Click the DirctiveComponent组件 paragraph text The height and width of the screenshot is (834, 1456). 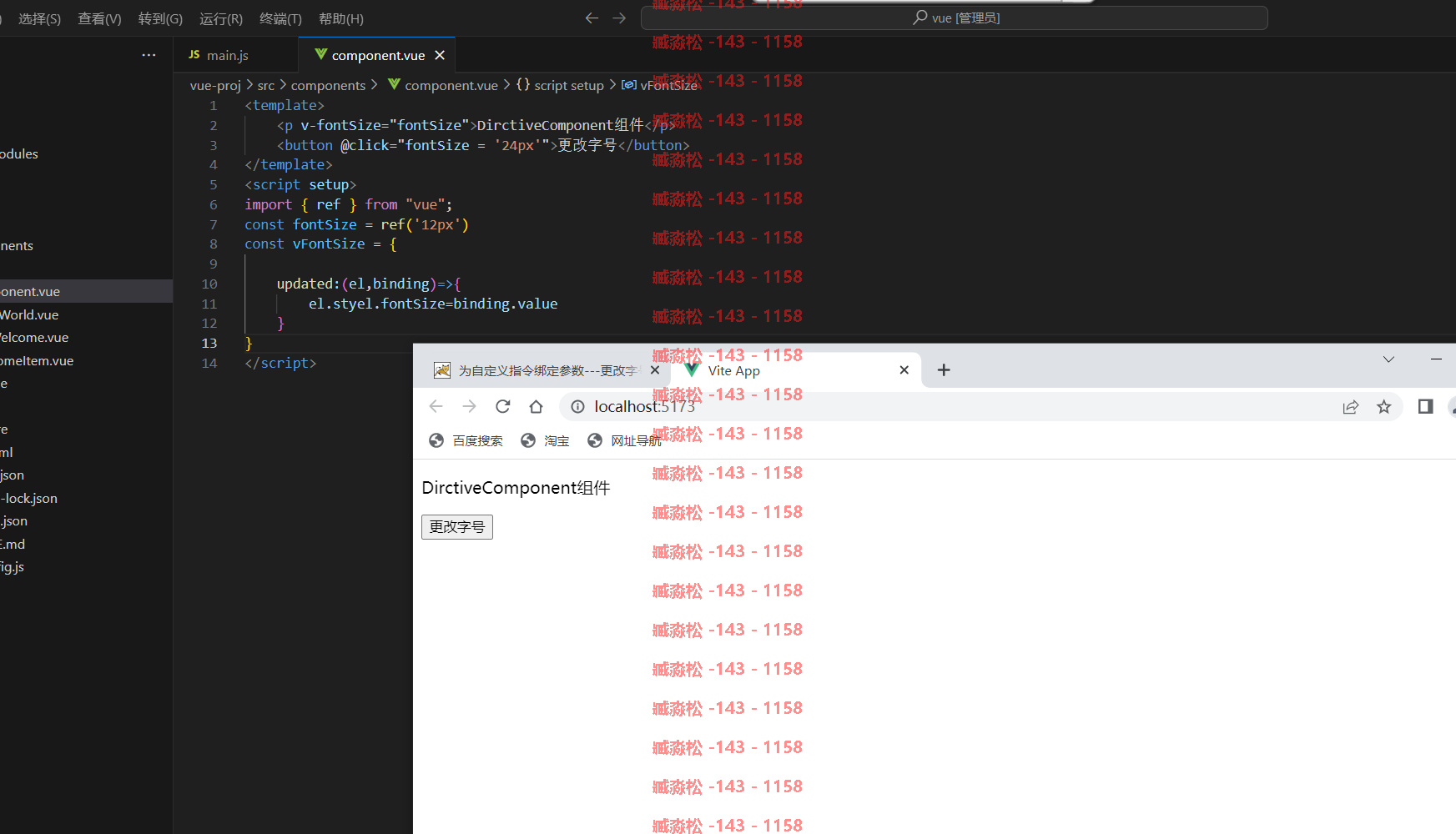[516, 488]
